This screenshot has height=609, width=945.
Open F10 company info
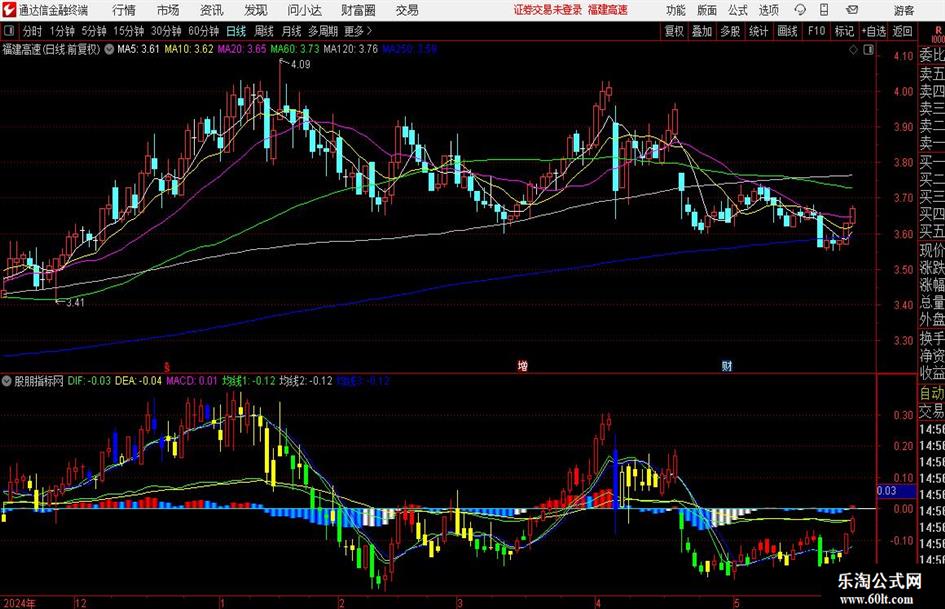pos(817,31)
